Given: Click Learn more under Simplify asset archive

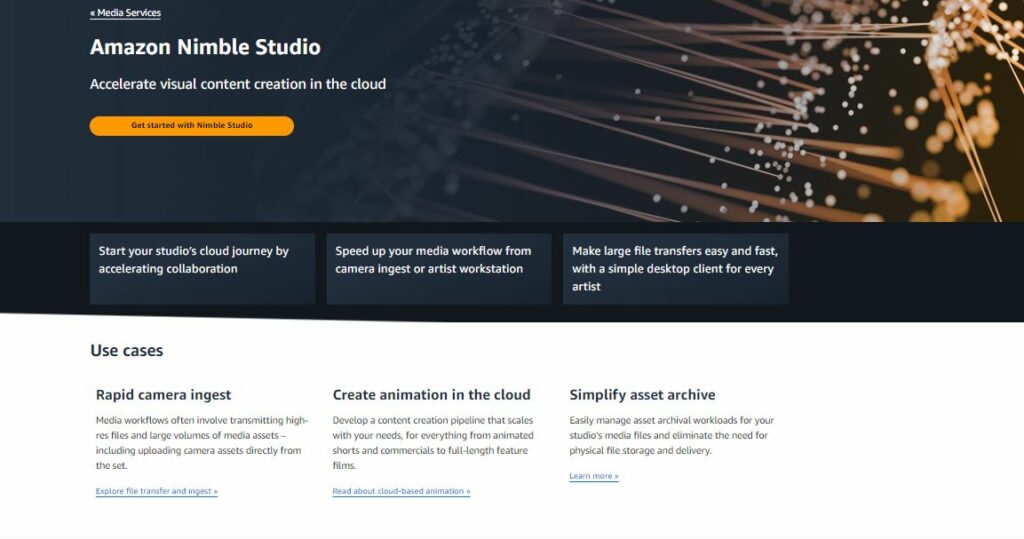Looking at the screenshot, I should click(594, 476).
